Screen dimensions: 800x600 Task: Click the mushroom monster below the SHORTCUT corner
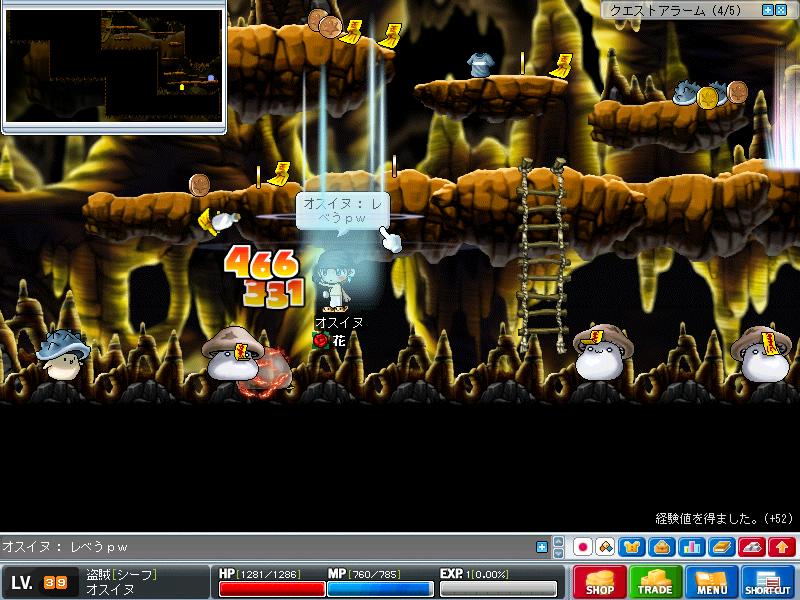click(x=761, y=355)
